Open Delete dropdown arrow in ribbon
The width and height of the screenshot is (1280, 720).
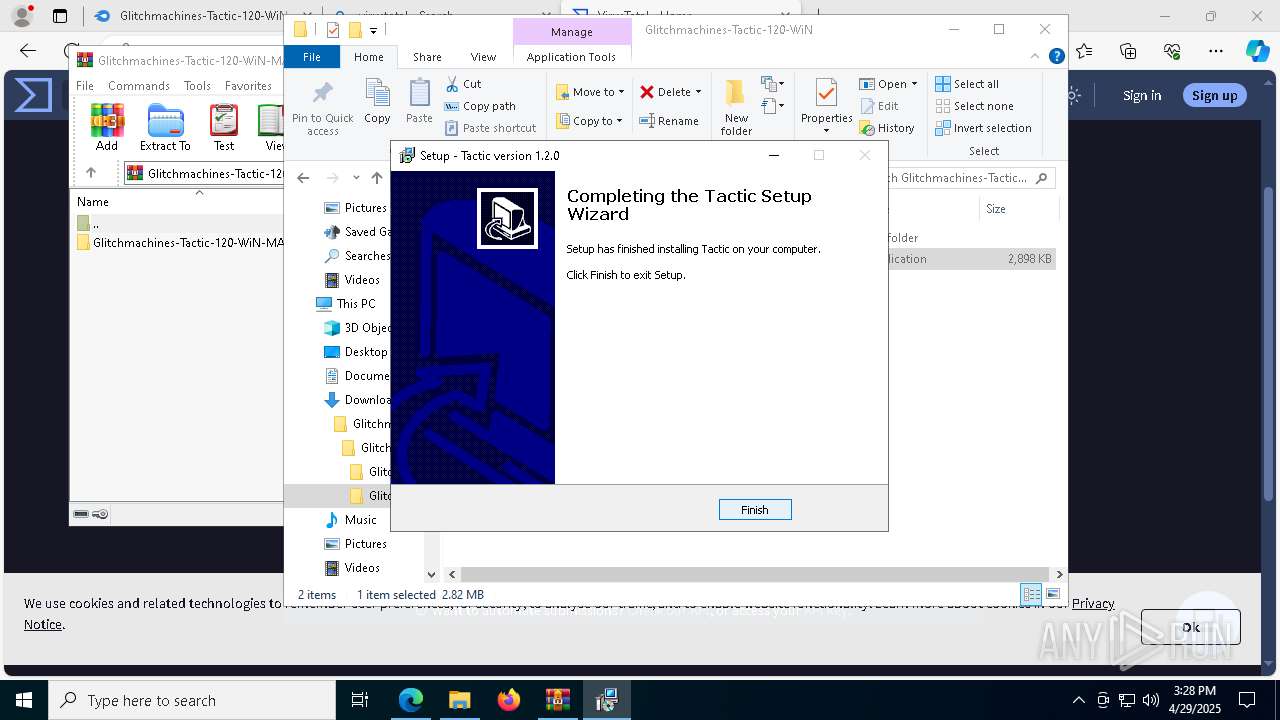(x=698, y=92)
